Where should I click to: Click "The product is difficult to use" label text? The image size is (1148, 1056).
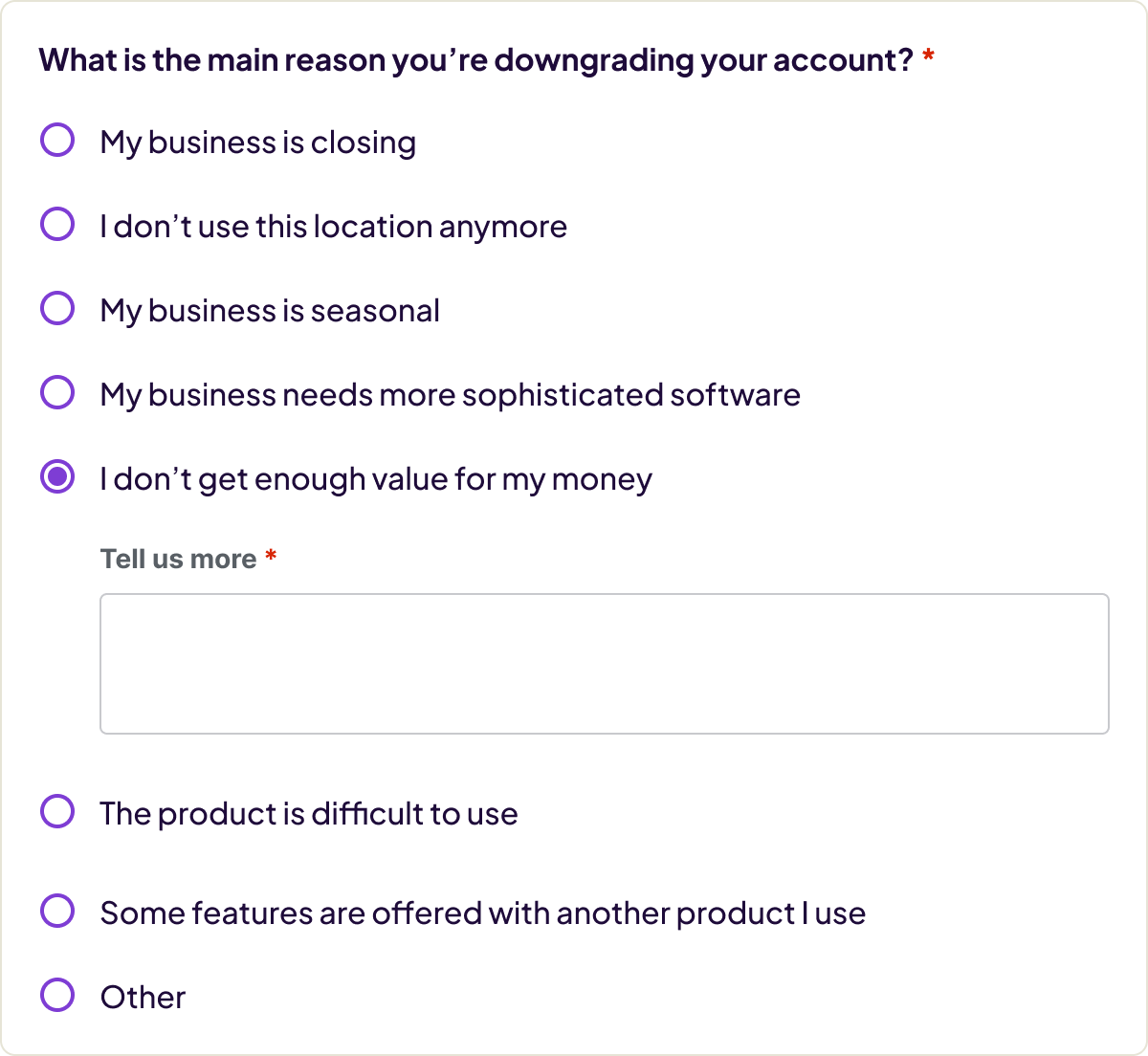click(309, 814)
